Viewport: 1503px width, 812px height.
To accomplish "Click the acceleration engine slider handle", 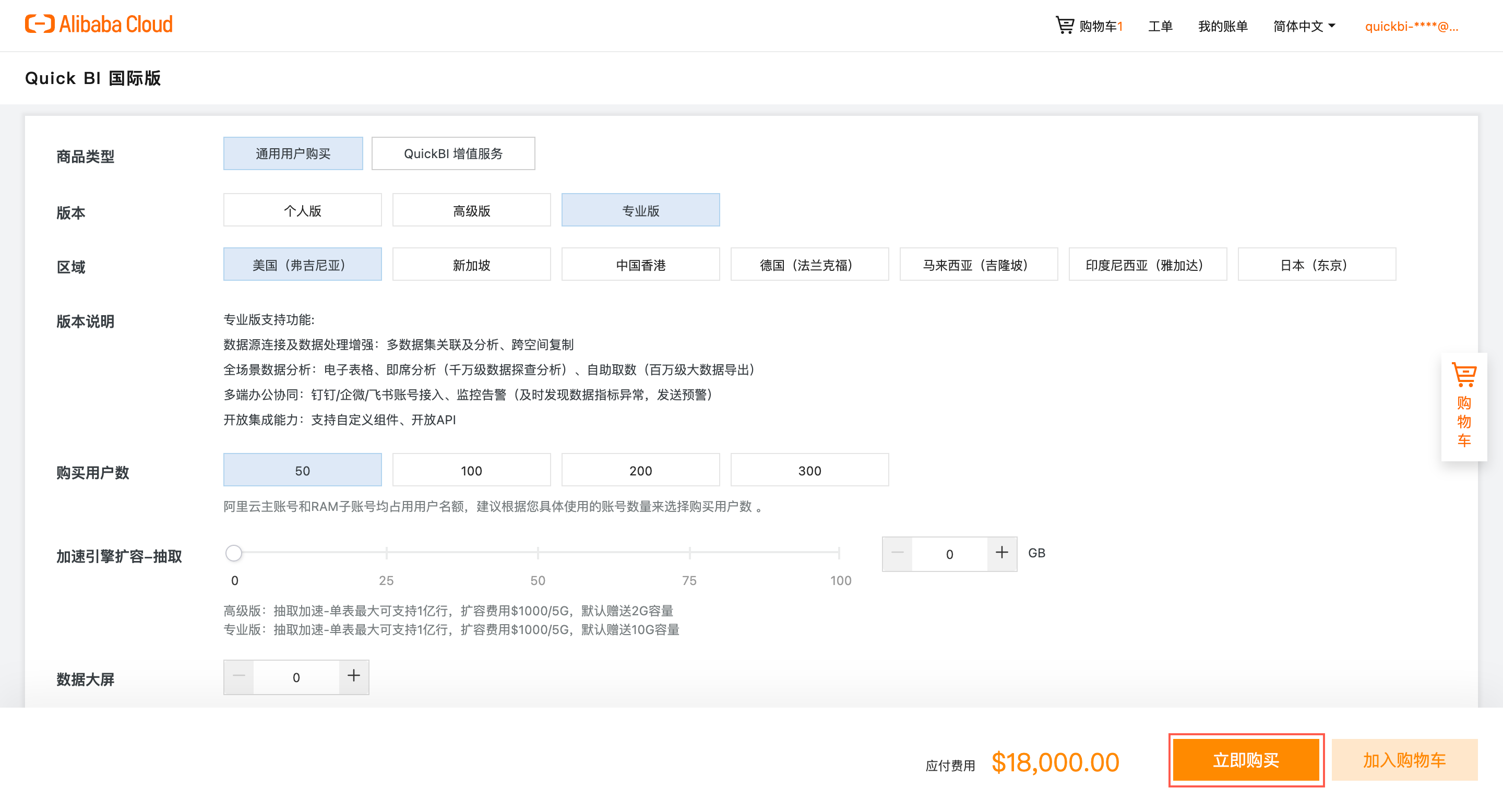I will click(233, 553).
